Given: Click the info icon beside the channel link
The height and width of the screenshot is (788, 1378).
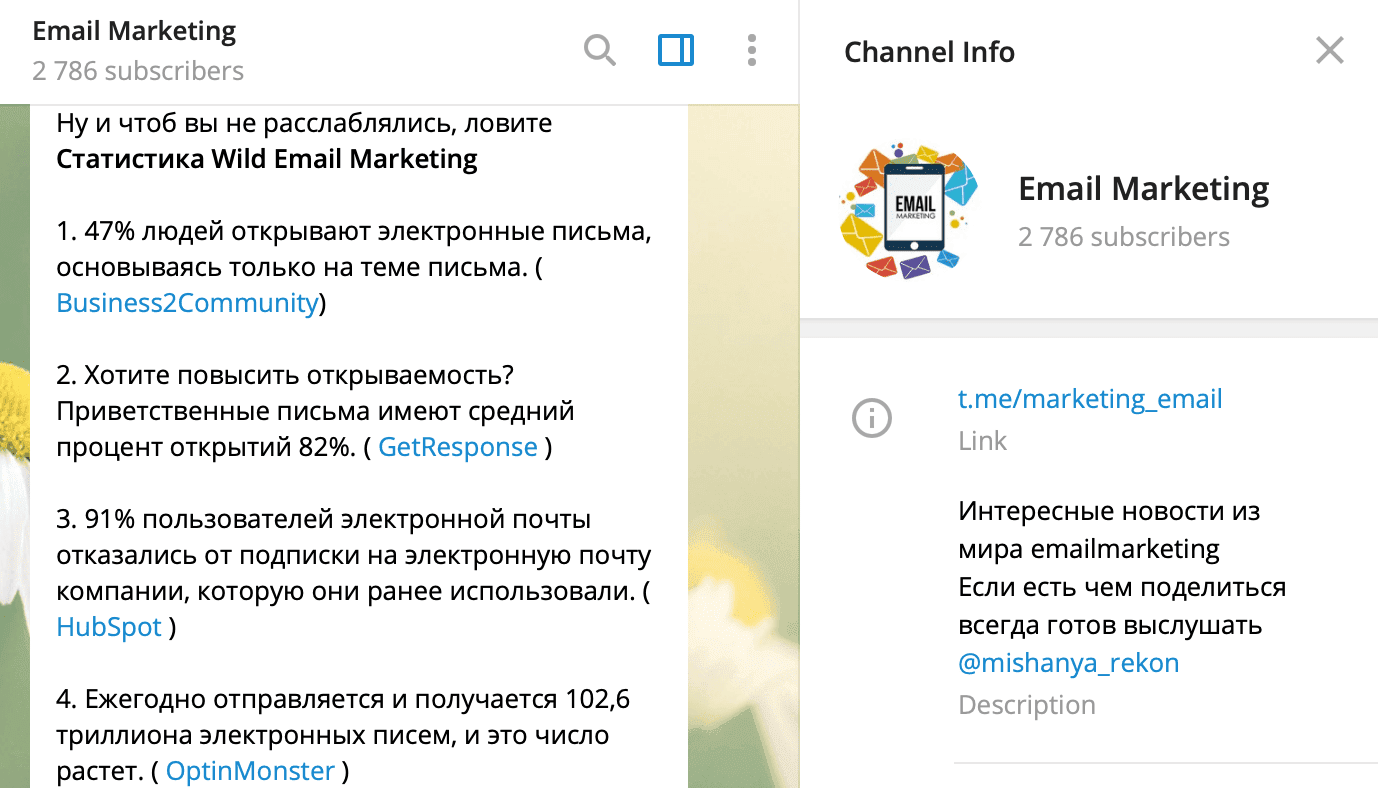Looking at the screenshot, I should [871, 419].
